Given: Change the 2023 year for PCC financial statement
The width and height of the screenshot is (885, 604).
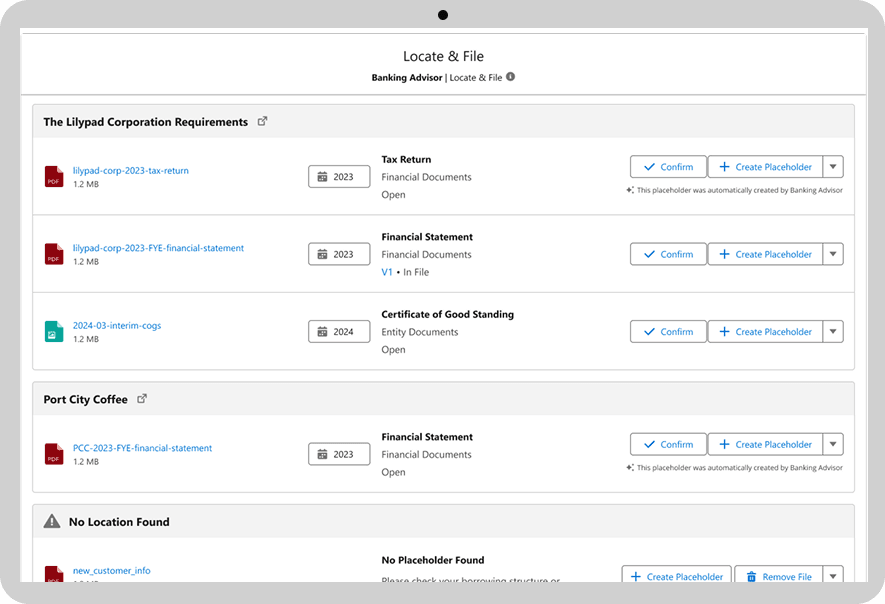Looking at the screenshot, I should point(339,454).
